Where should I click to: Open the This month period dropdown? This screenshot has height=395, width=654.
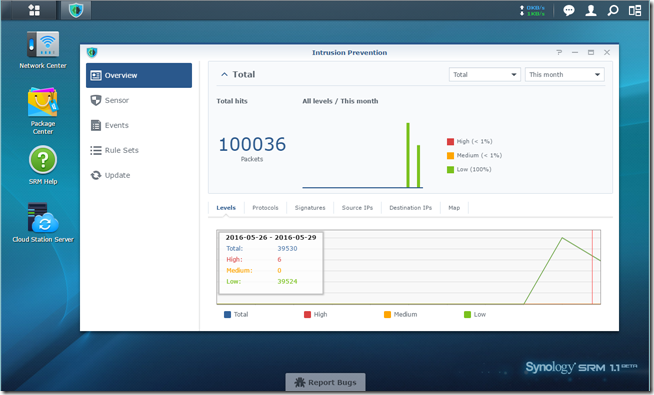pos(564,75)
